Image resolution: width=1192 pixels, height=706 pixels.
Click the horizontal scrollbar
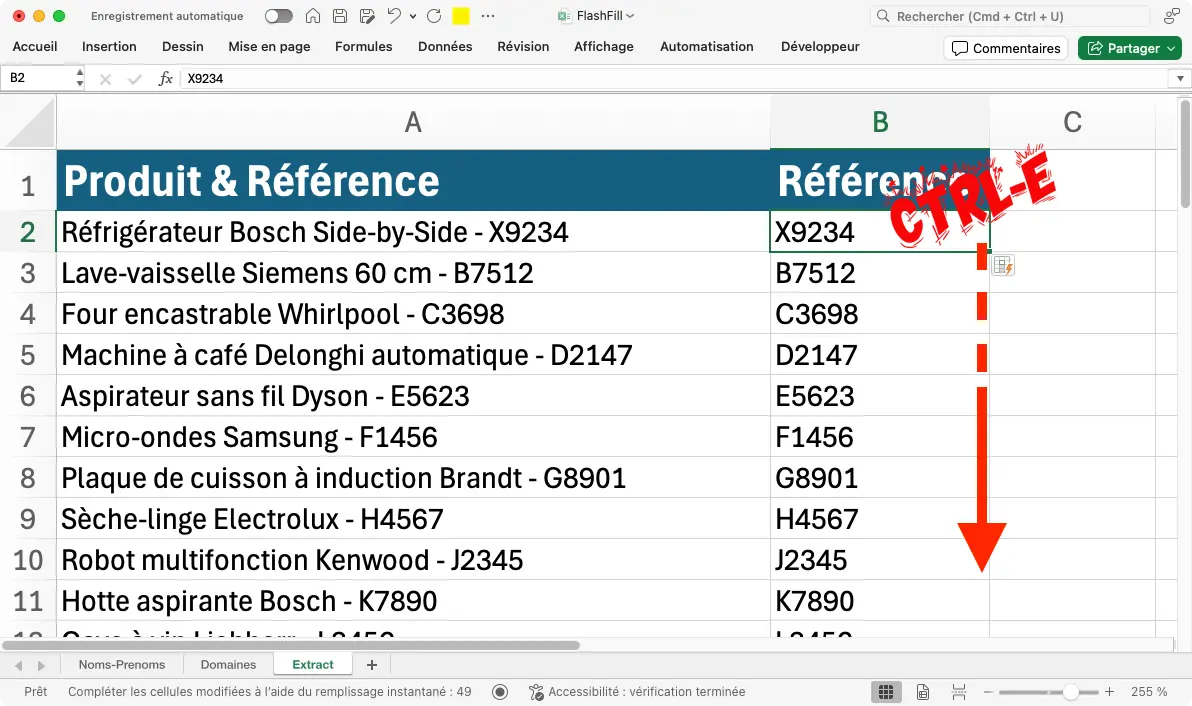pos(291,645)
